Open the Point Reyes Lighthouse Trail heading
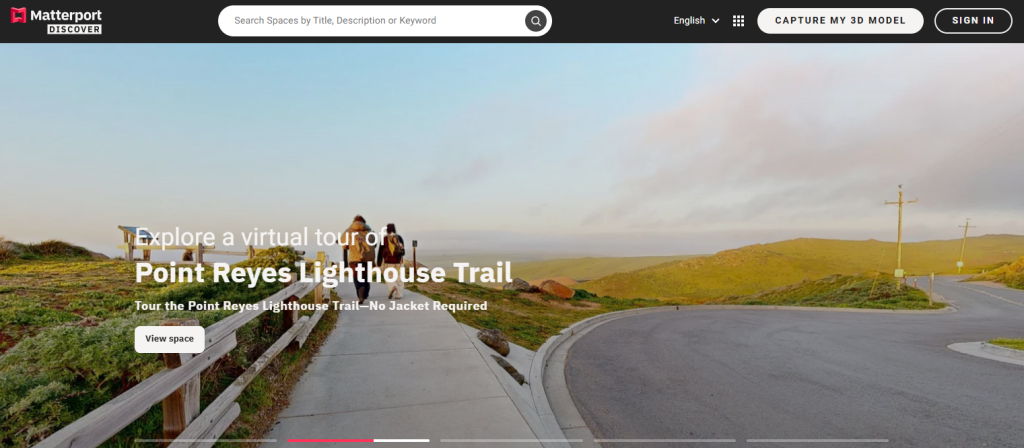 point(323,273)
